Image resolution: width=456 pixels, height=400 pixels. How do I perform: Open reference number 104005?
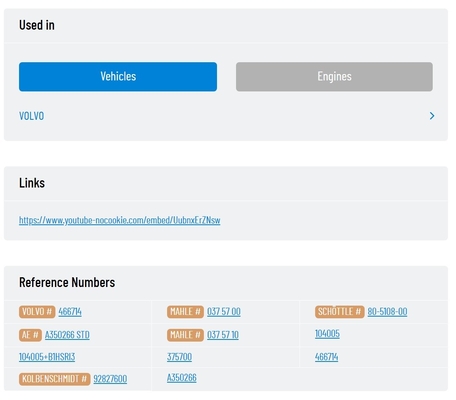pyautogui.click(x=327, y=334)
